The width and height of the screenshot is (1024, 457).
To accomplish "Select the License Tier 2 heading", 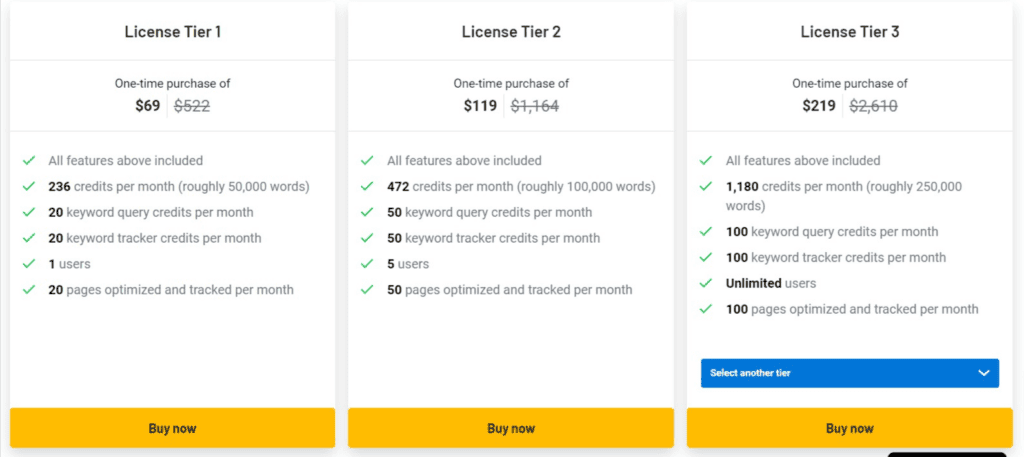I will 511,32.
